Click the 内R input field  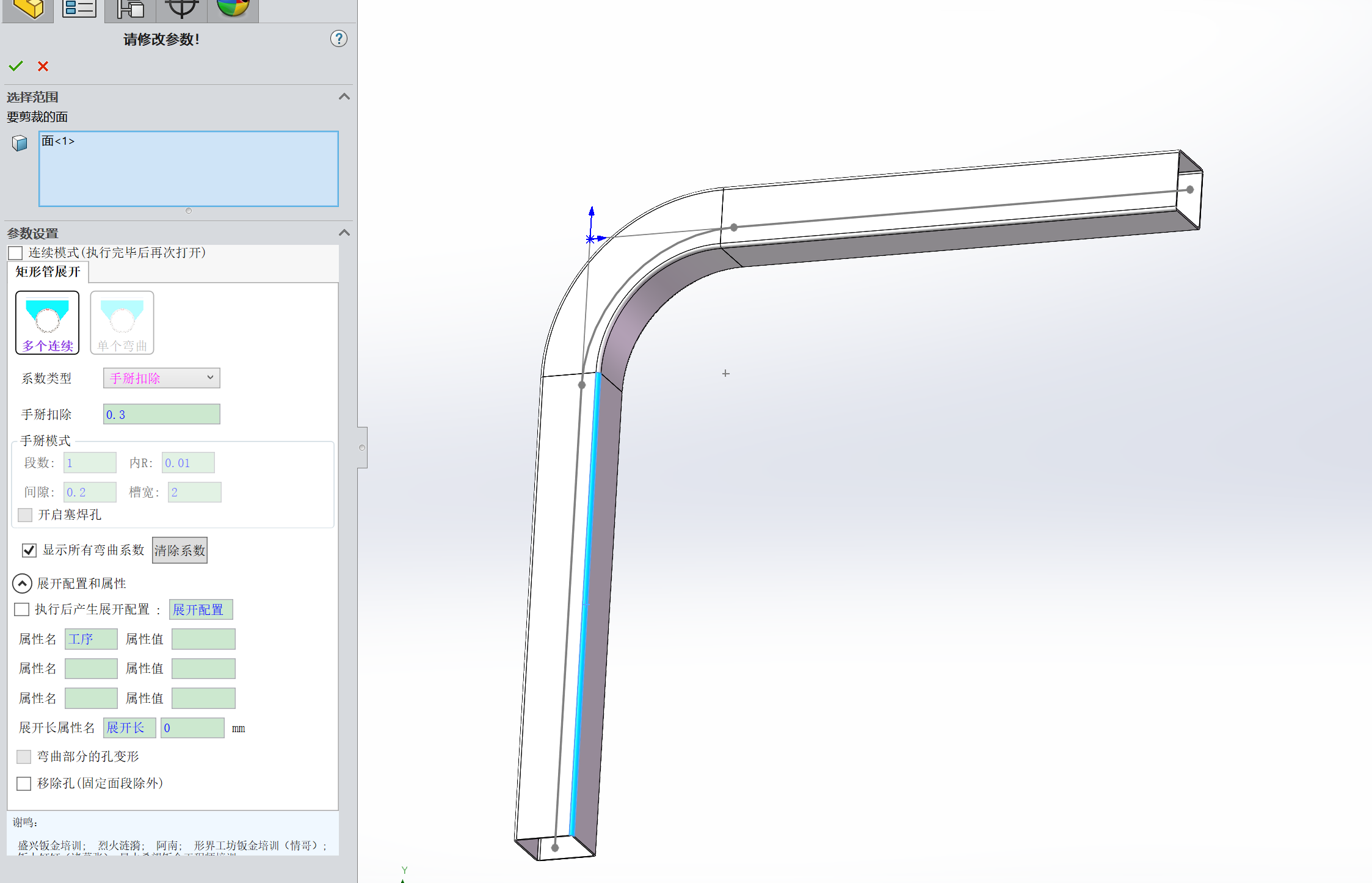(x=188, y=463)
